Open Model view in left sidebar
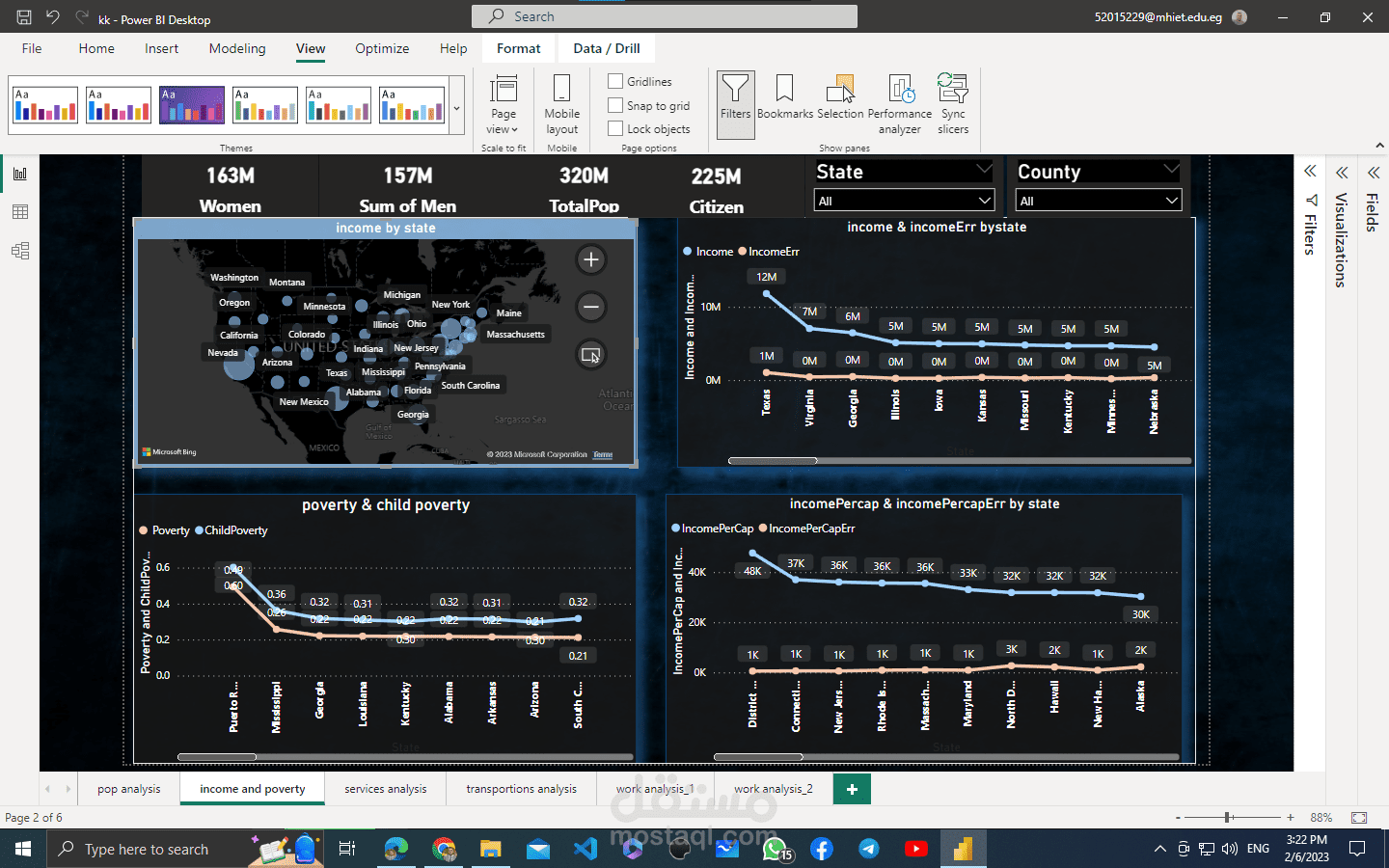 (x=20, y=251)
